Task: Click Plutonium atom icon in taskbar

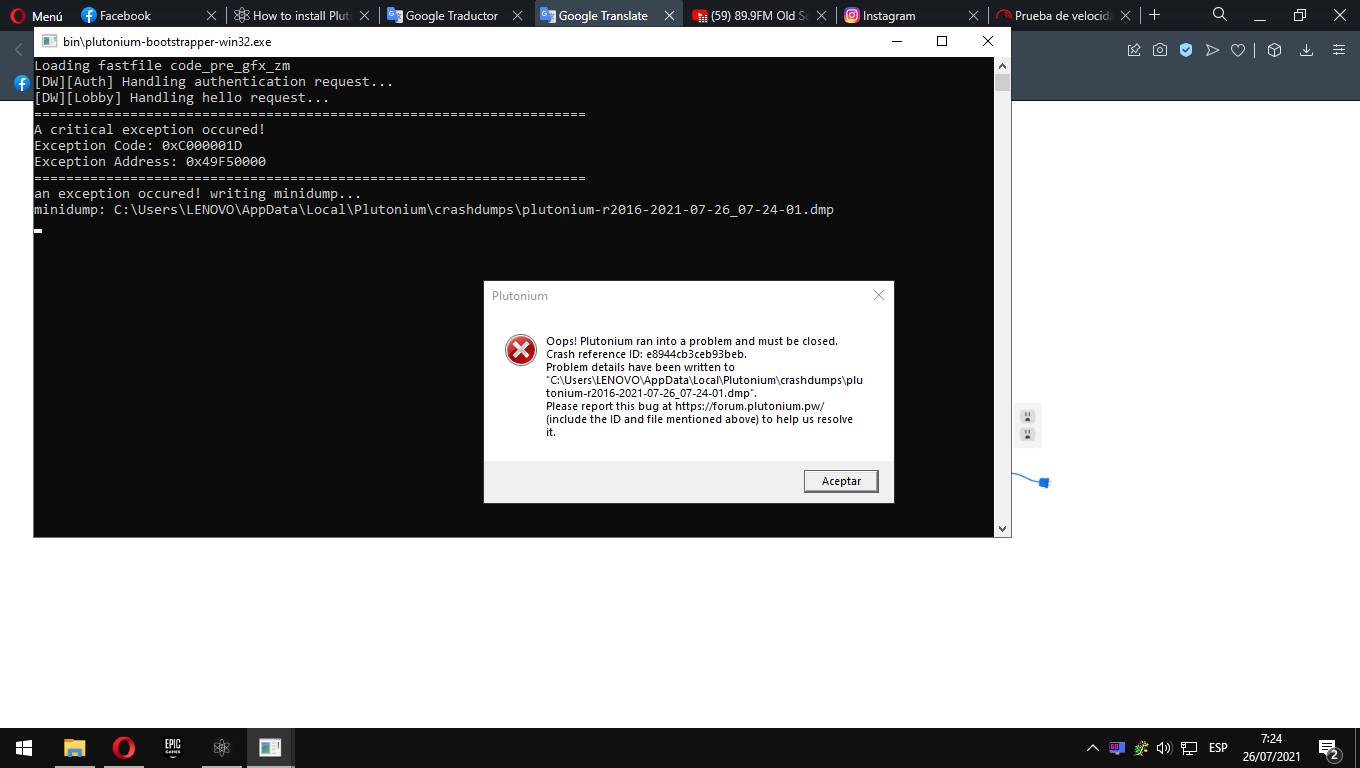Action: [x=221, y=748]
